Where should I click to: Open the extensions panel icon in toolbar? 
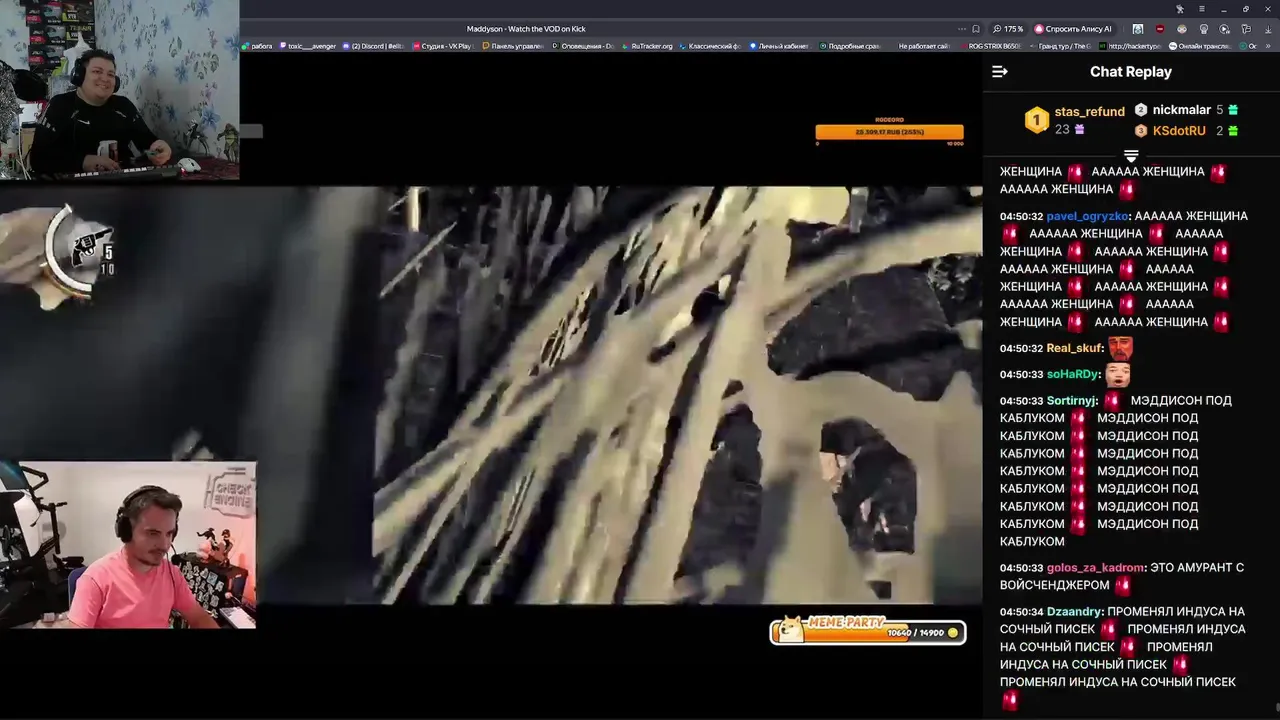tap(1246, 29)
